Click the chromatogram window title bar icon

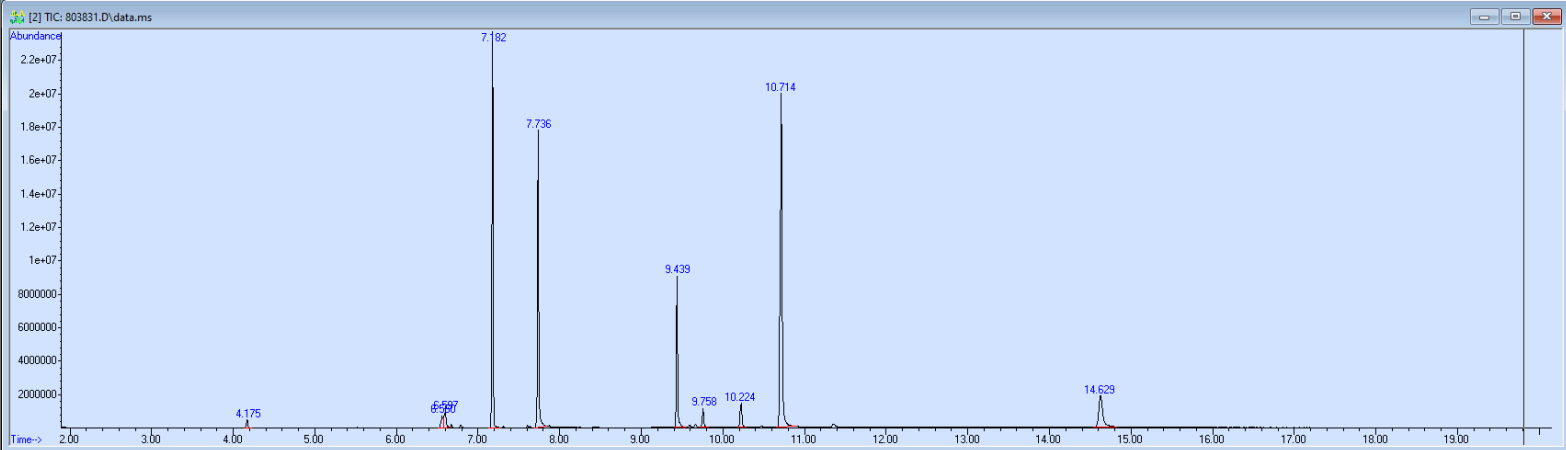click(17, 17)
